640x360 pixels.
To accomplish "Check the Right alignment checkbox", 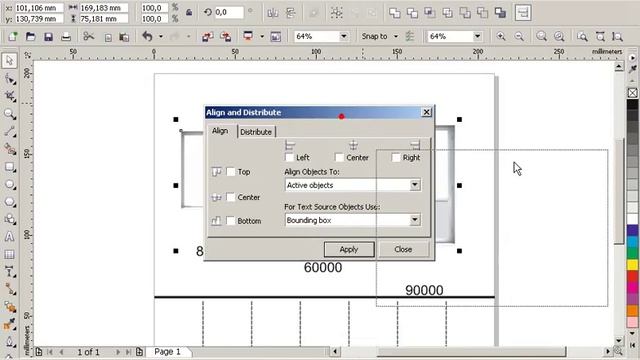I will pyautogui.click(x=396, y=157).
